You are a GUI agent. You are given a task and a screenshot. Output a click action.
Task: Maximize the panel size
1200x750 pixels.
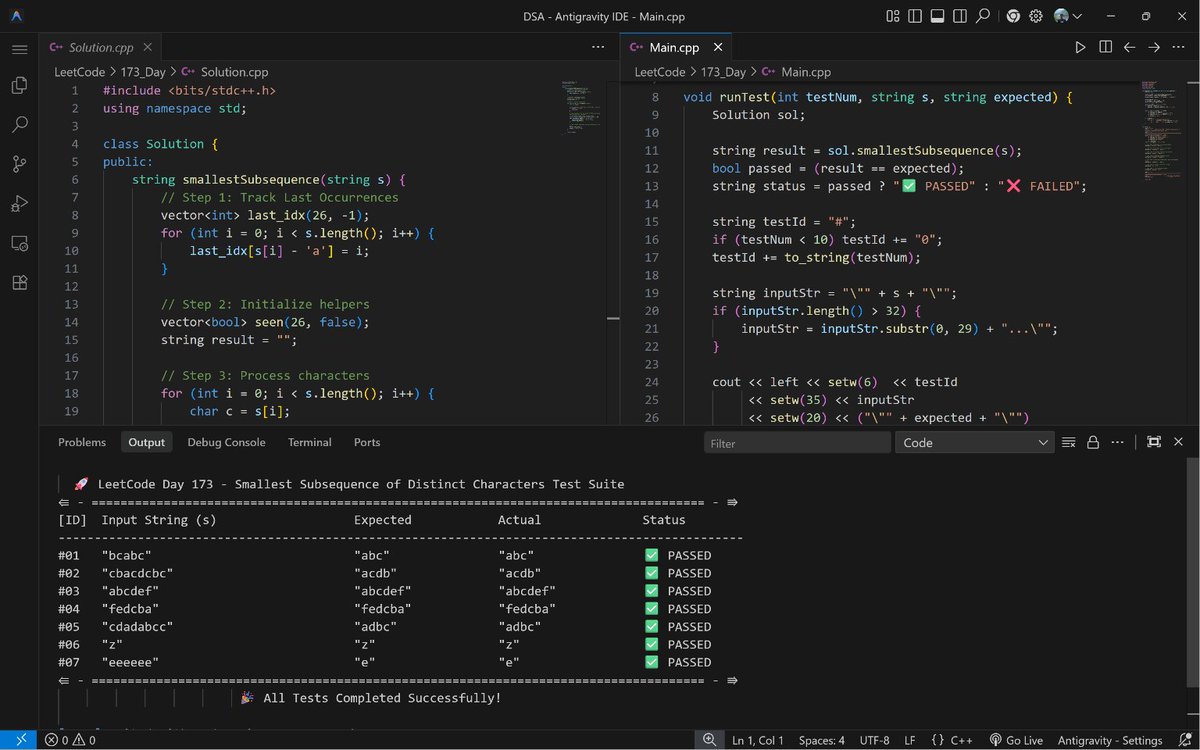pyautogui.click(x=1153, y=442)
